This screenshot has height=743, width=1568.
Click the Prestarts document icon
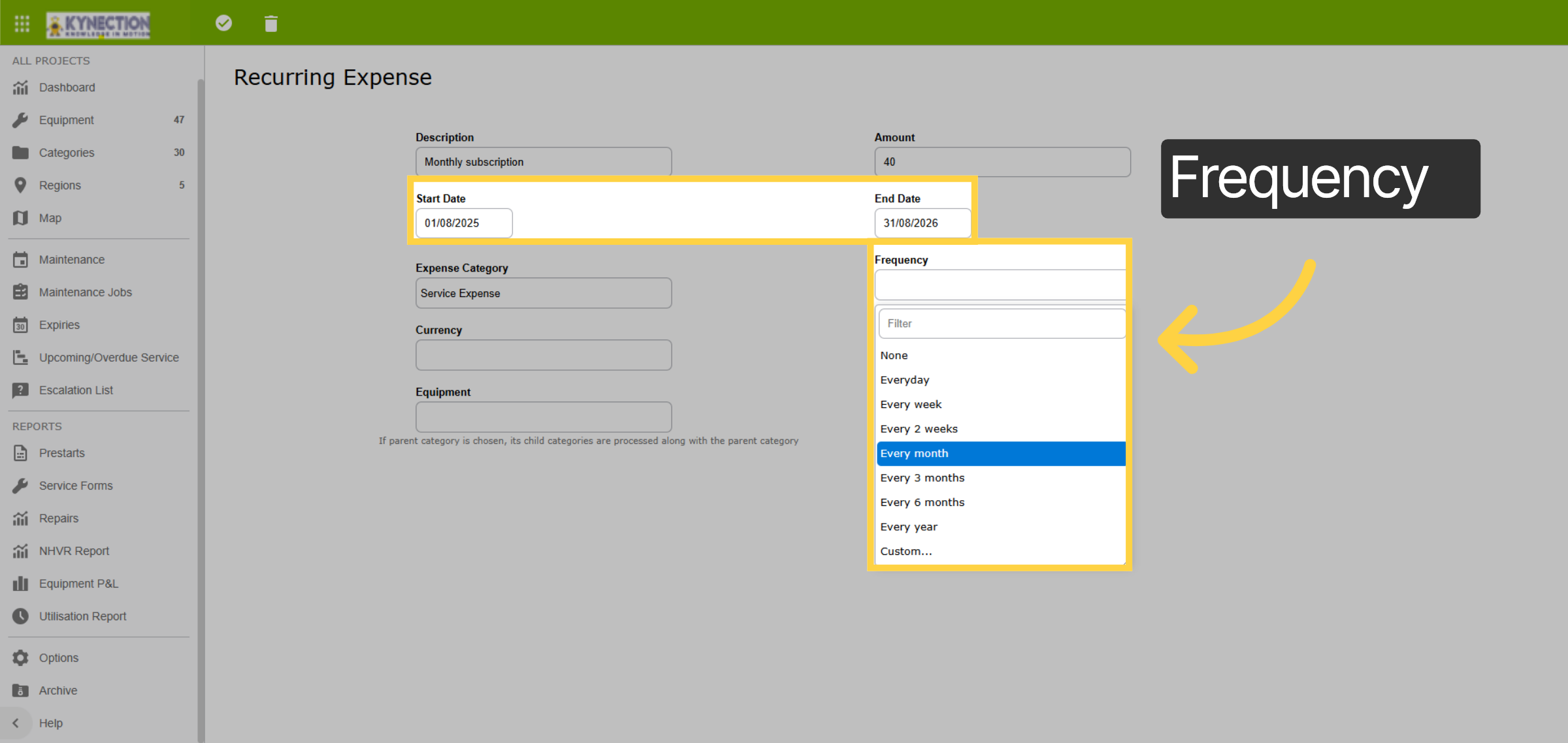tap(21, 453)
